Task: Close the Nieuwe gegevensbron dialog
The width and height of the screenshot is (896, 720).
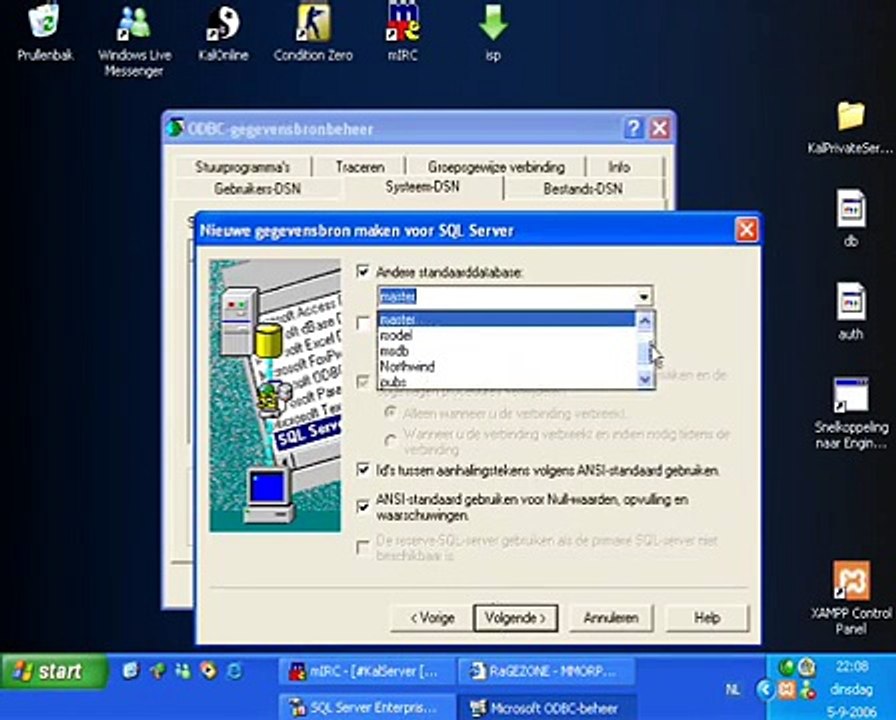Action: (746, 230)
